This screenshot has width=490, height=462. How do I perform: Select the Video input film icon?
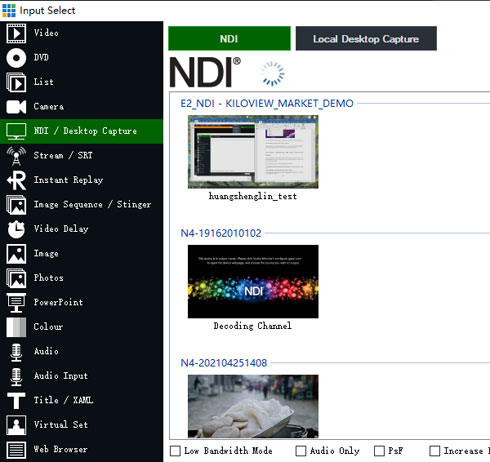tap(16, 33)
